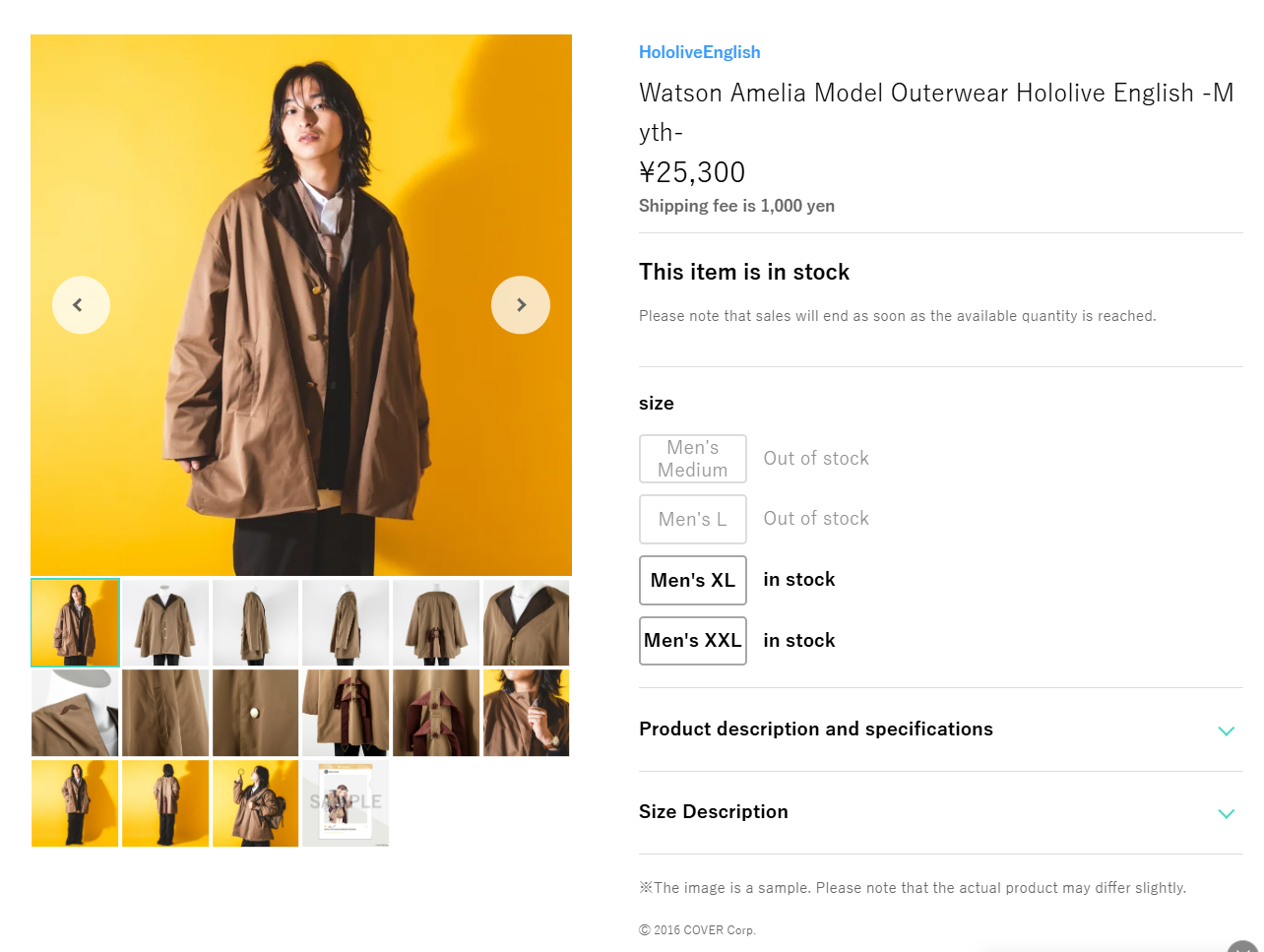Open the HololiveEnglish brand link
Viewport: 1264px width, 952px height.
tap(699, 52)
